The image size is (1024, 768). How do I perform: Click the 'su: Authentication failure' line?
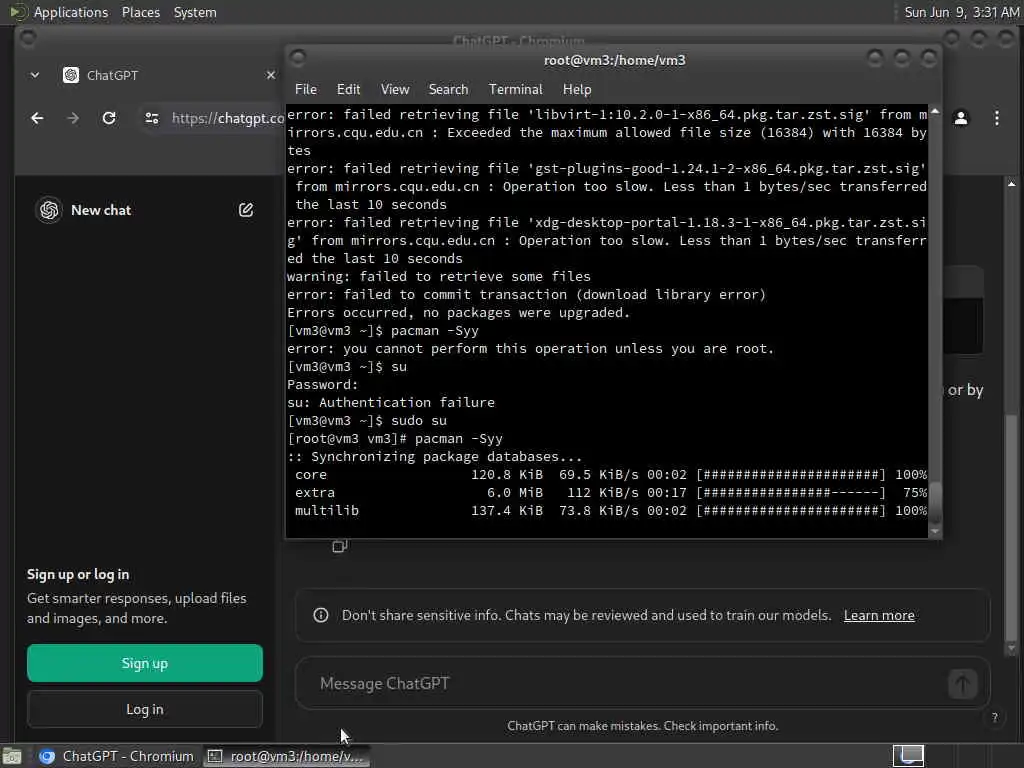391,403
